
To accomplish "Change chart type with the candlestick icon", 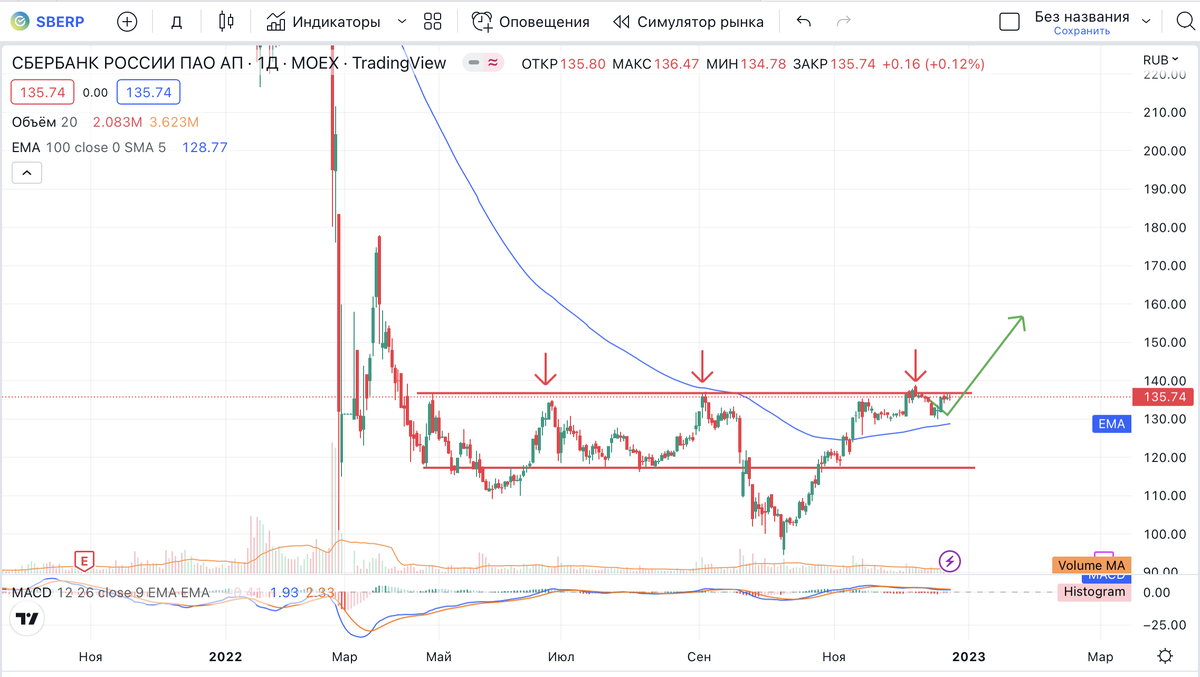I will [x=226, y=21].
